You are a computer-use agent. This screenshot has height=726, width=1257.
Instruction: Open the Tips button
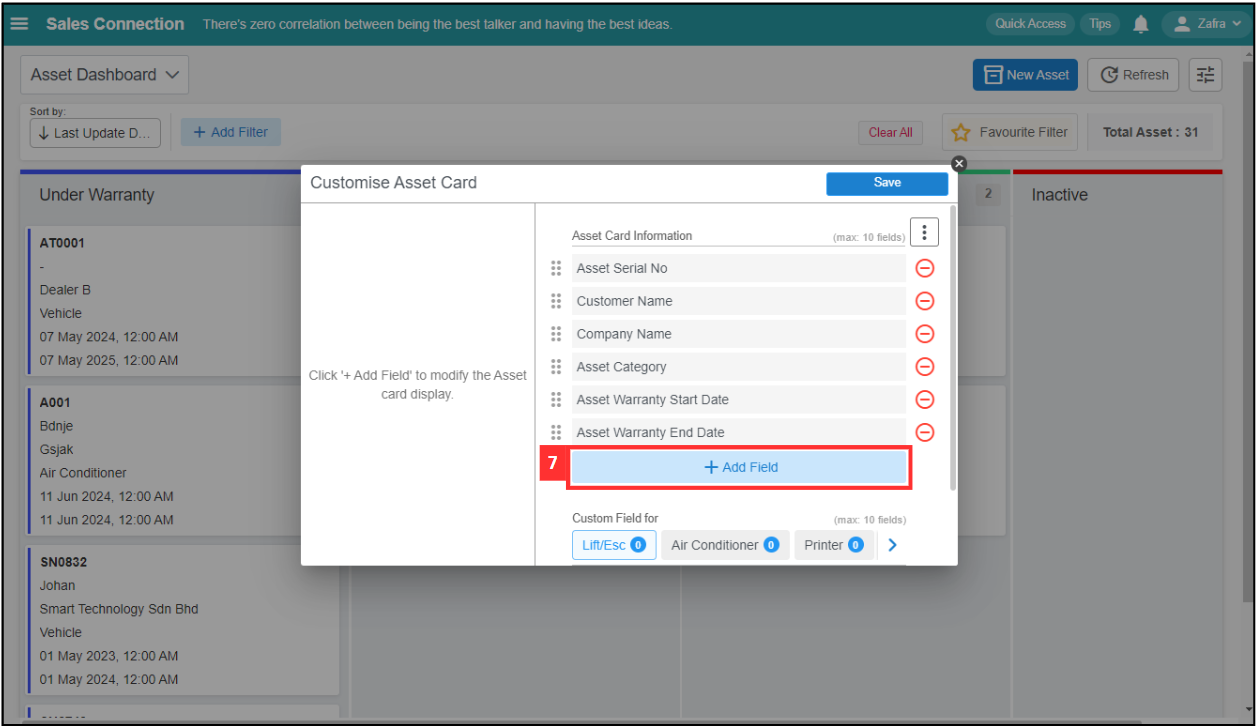(1100, 24)
